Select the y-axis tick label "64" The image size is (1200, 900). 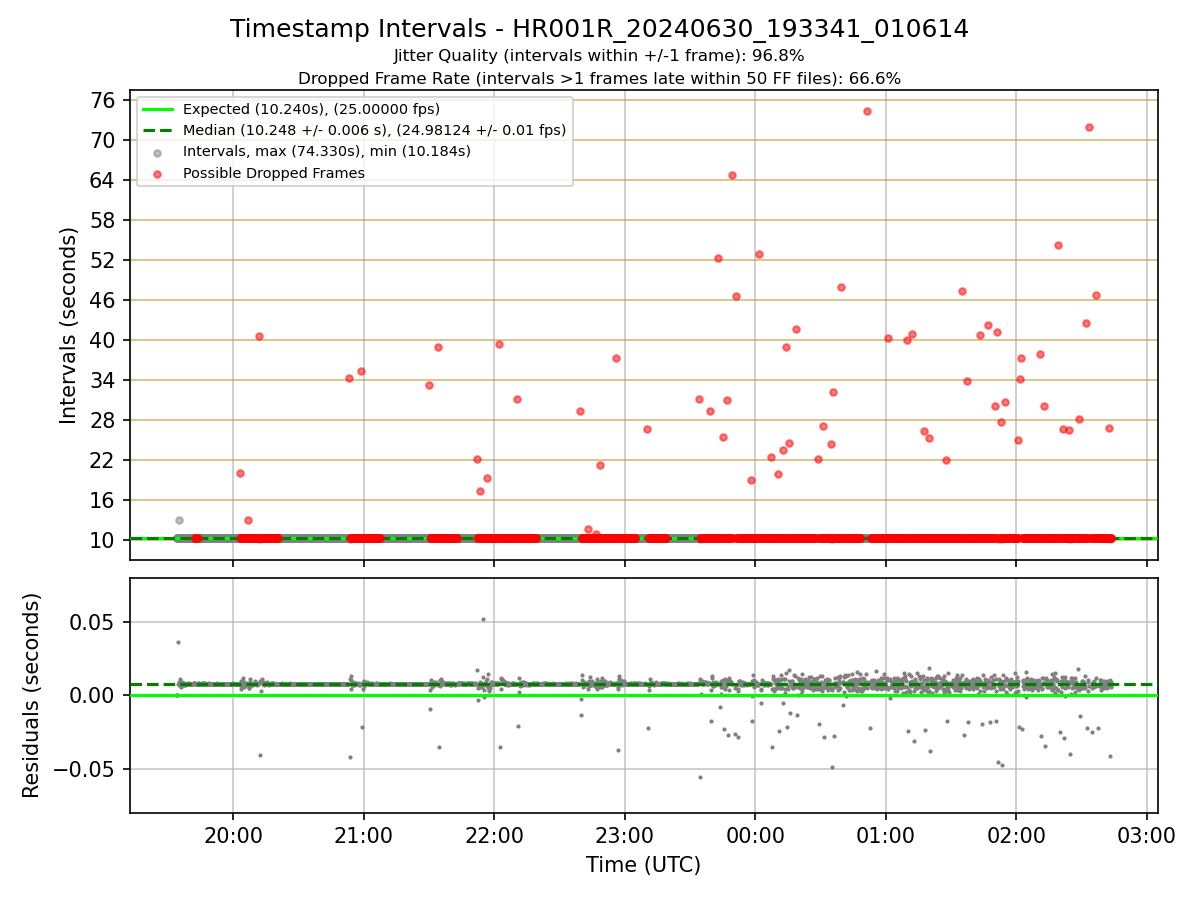pyautogui.click(x=102, y=180)
